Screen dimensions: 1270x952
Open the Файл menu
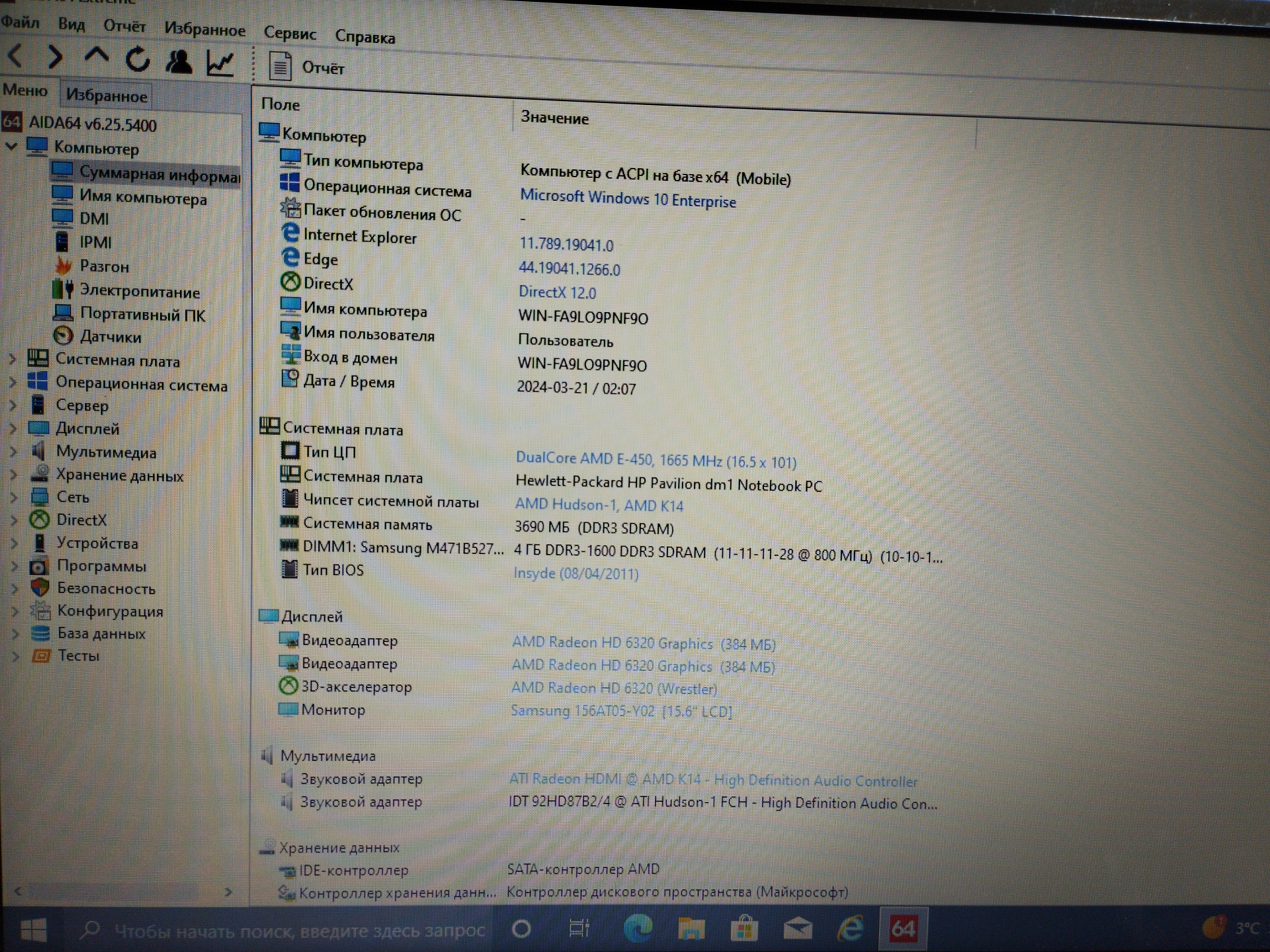coord(20,22)
